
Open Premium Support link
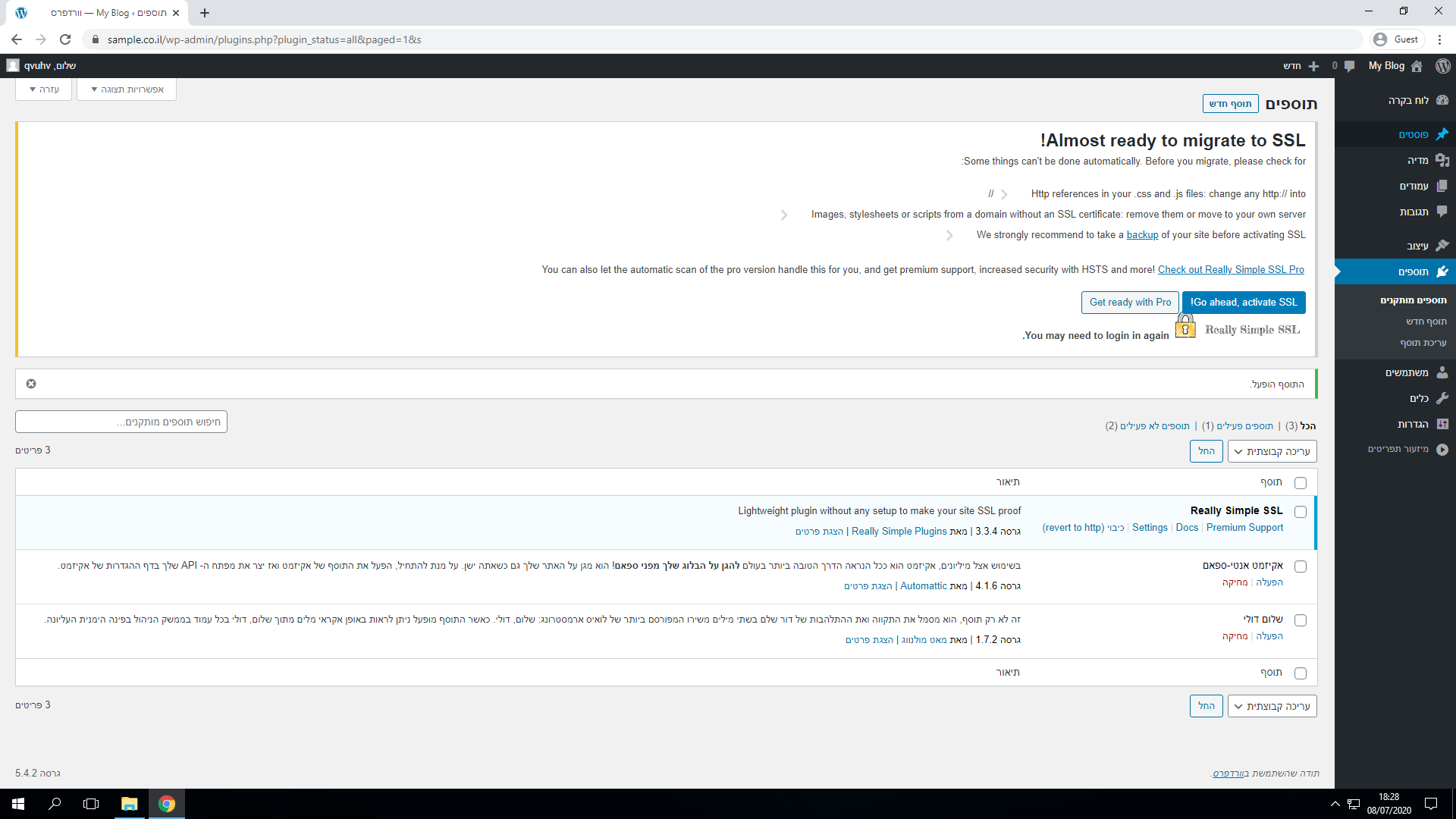pyautogui.click(x=1244, y=528)
